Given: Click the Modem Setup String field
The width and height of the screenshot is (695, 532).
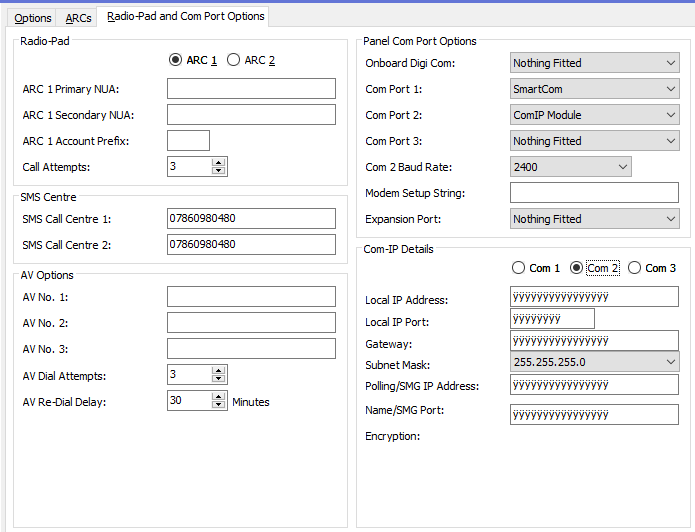Looking at the screenshot, I should click(594, 193).
